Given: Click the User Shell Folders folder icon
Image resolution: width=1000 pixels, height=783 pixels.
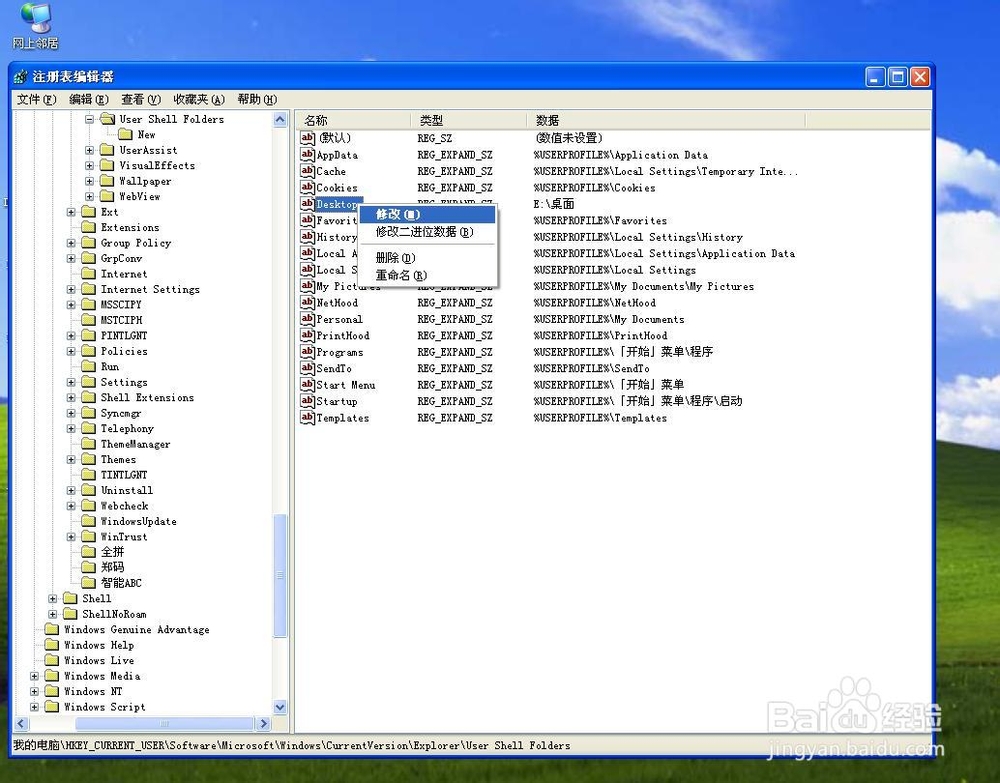Looking at the screenshot, I should [x=107, y=119].
